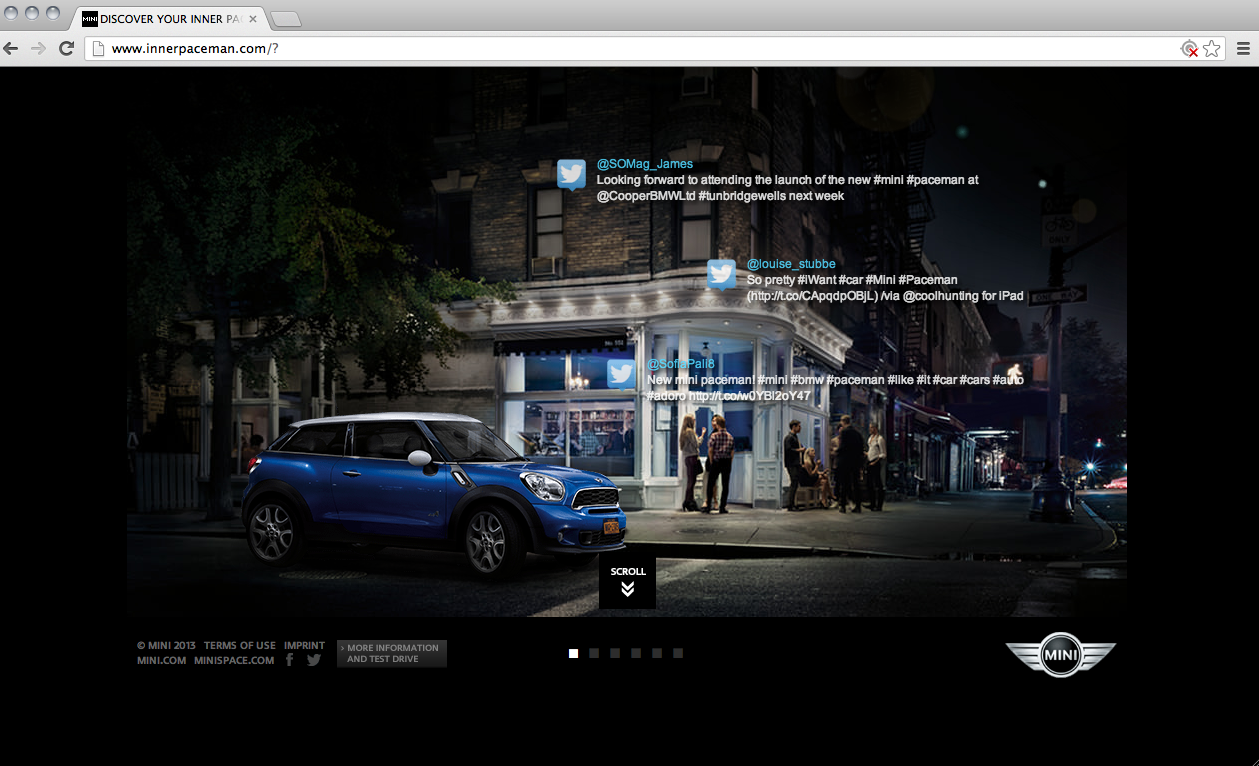Click the MINI favicon on the tab
This screenshot has height=766, width=1259.
coord(90,19)
